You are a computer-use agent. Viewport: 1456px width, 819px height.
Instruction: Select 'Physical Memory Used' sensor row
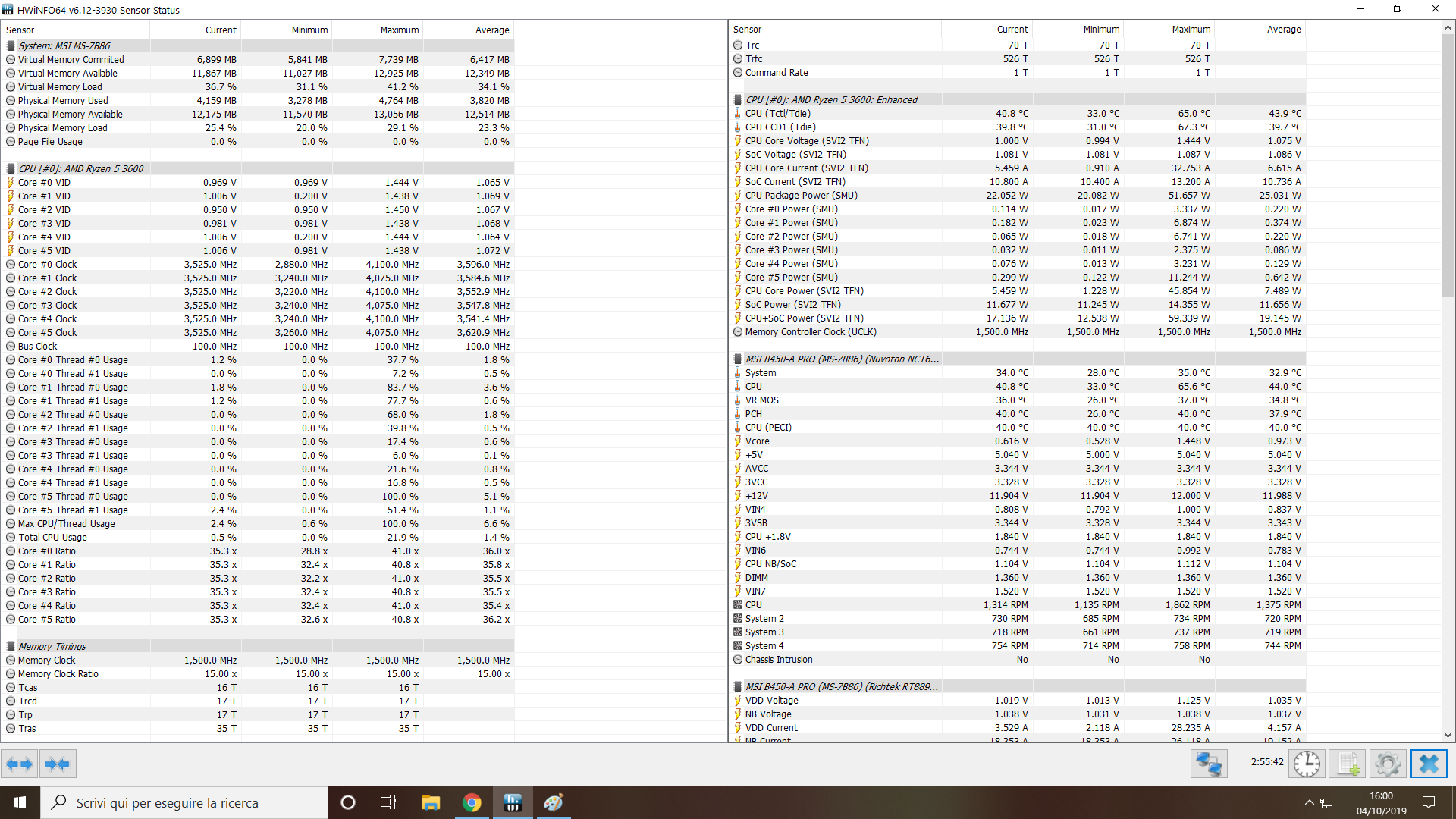pos(258,101)
